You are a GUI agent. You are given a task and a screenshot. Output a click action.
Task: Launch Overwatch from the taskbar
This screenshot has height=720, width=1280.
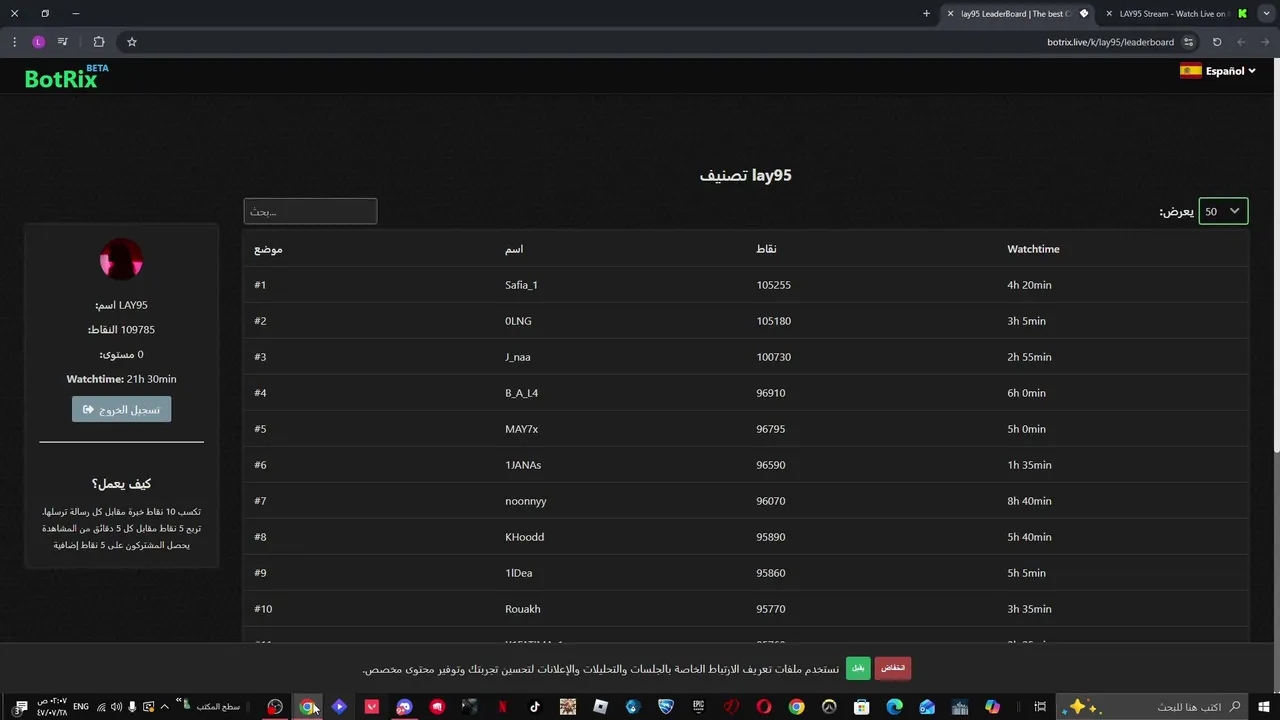click(829, 707)
